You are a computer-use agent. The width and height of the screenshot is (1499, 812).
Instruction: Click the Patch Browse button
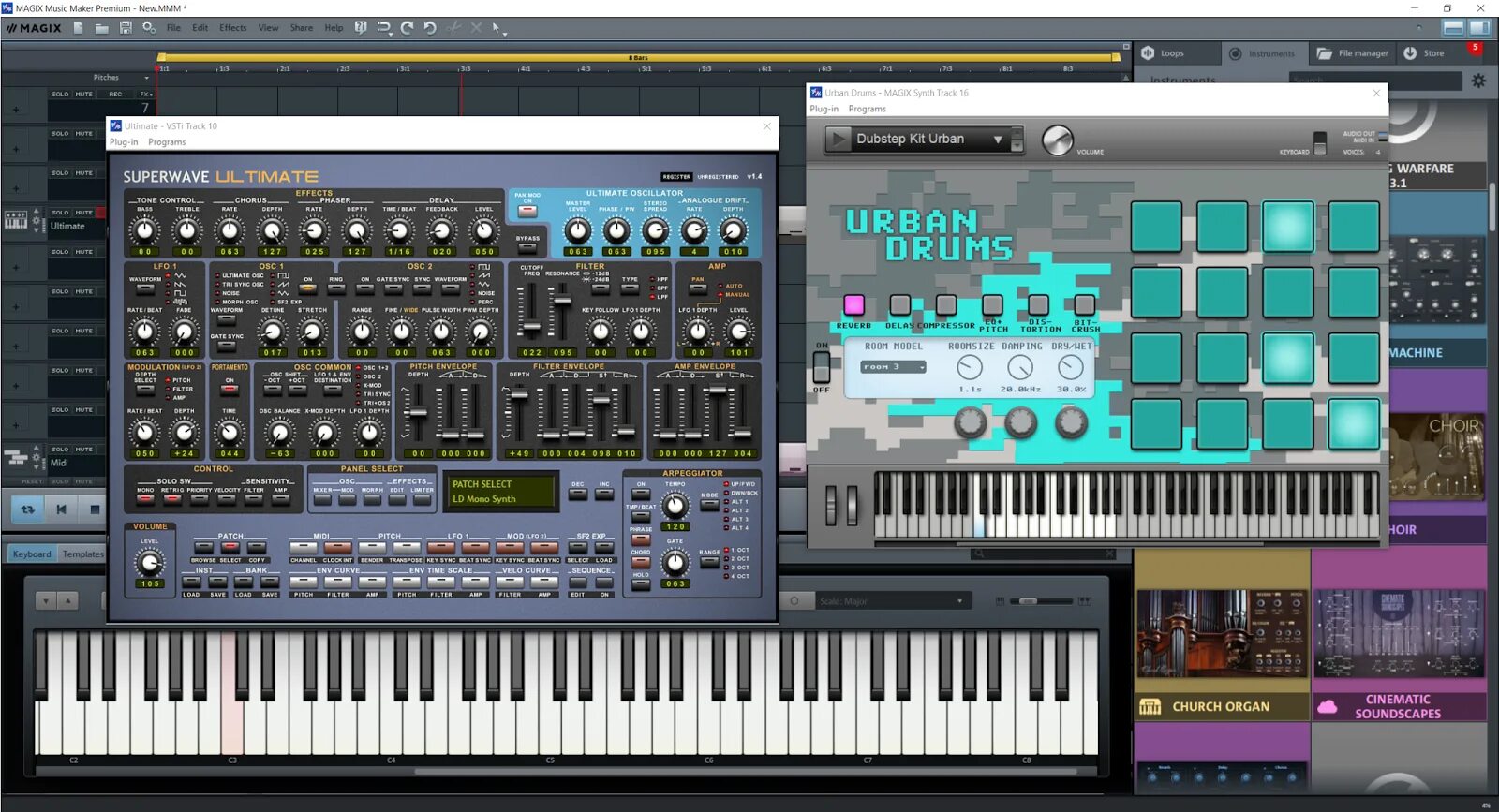tap(203, 548)
